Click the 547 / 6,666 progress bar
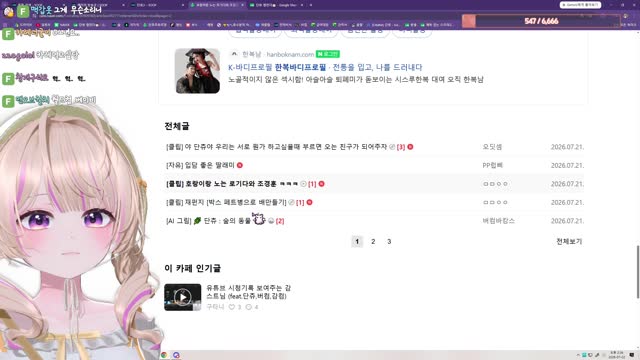The width and height of the screenshot is (640, 360). coord(541,21)
